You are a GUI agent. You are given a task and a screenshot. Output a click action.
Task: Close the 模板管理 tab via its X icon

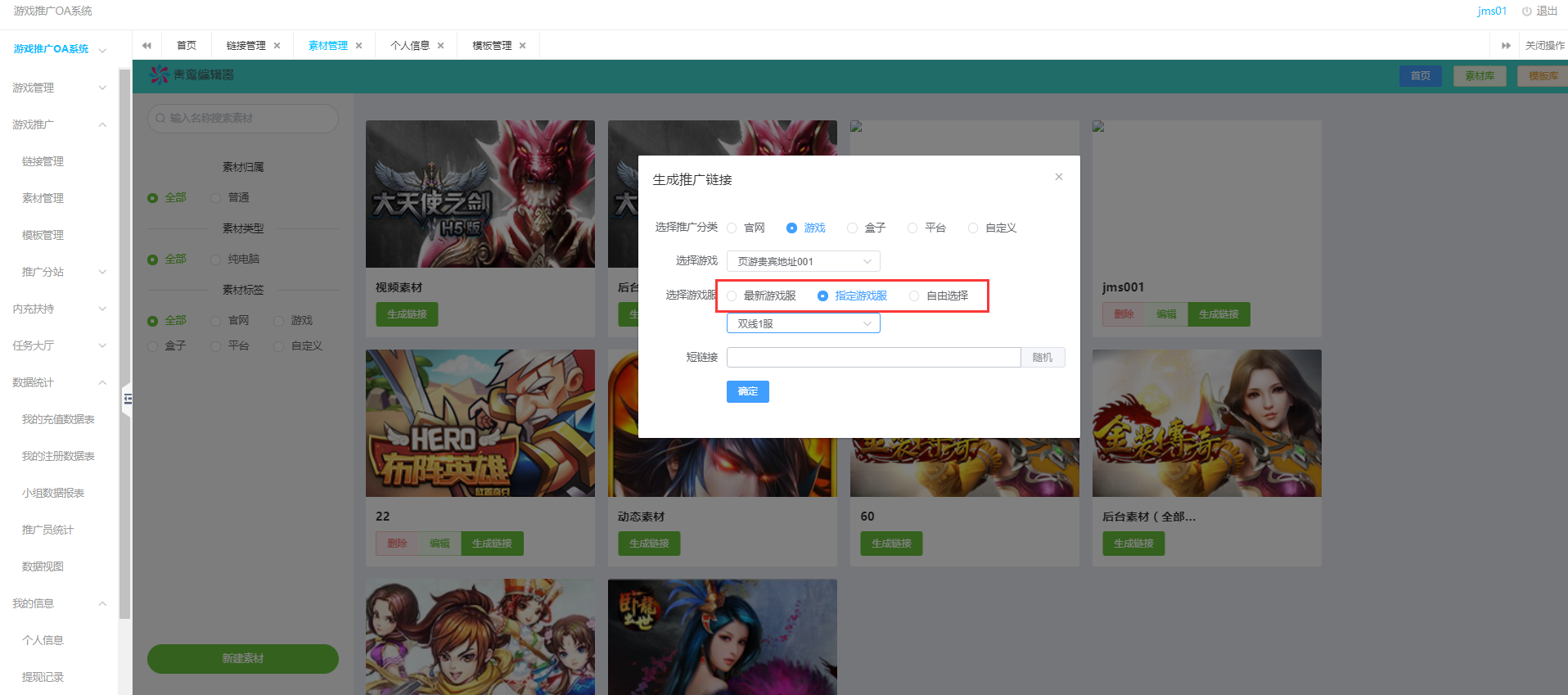pos(523,46)
